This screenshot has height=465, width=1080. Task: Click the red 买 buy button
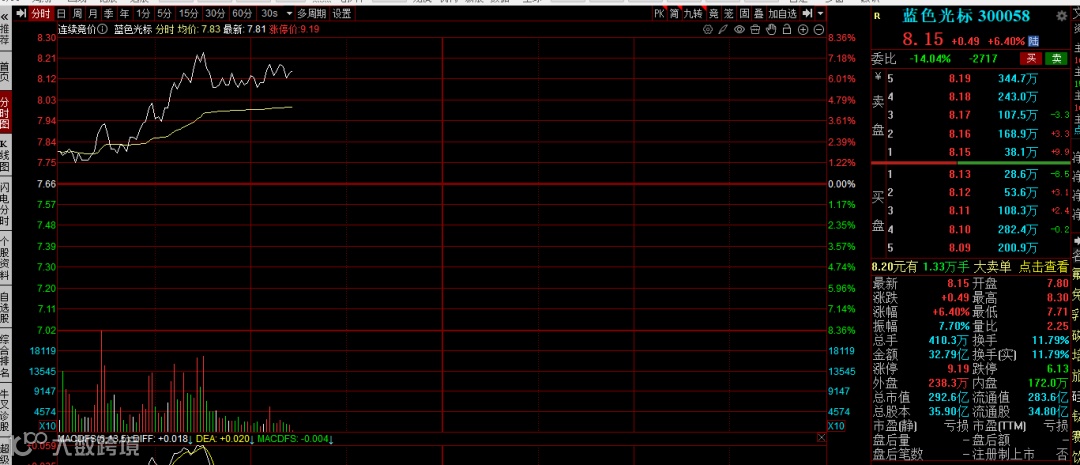1030,59
